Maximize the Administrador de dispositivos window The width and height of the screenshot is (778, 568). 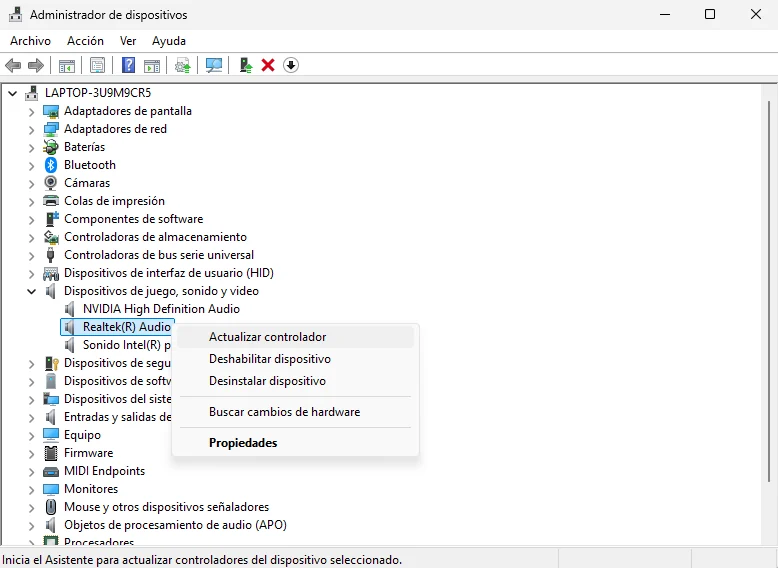710,14
